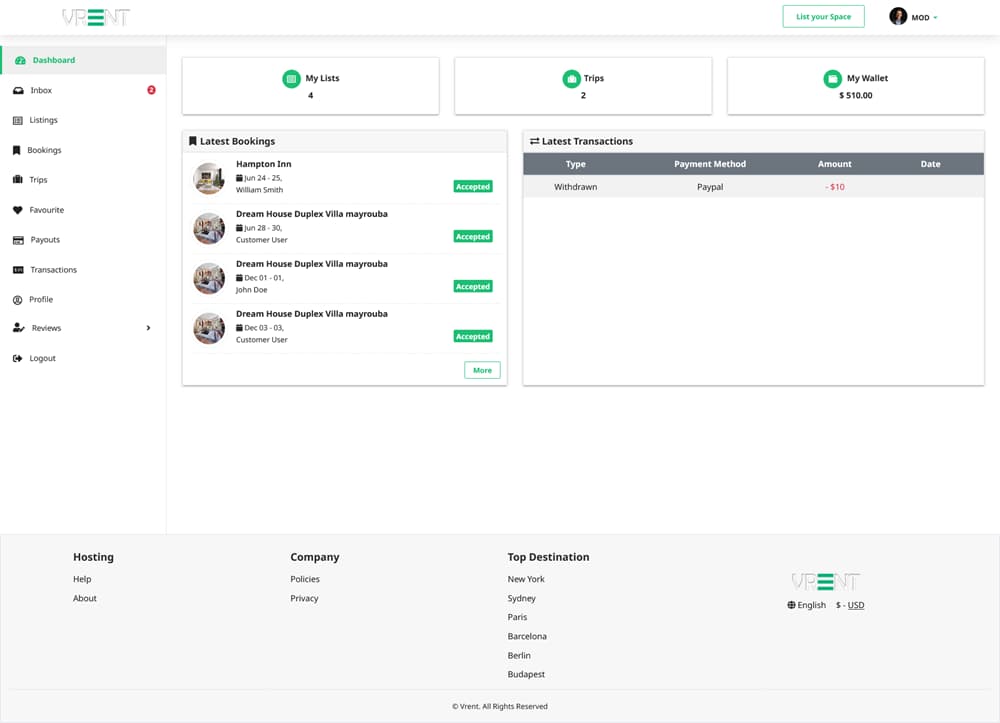The height and width of the screenshot is (723, 1000).
Task: Click the Favourite heart icon
Action: coord(18,210)
